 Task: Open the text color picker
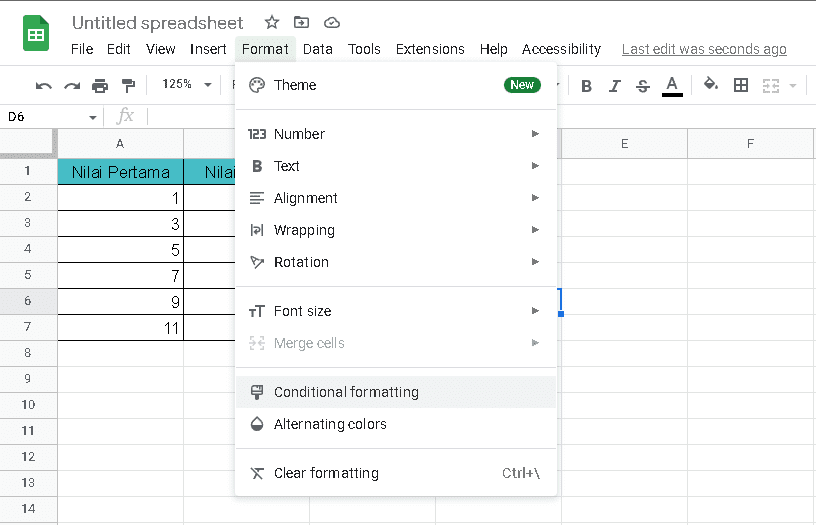(672, 86)
